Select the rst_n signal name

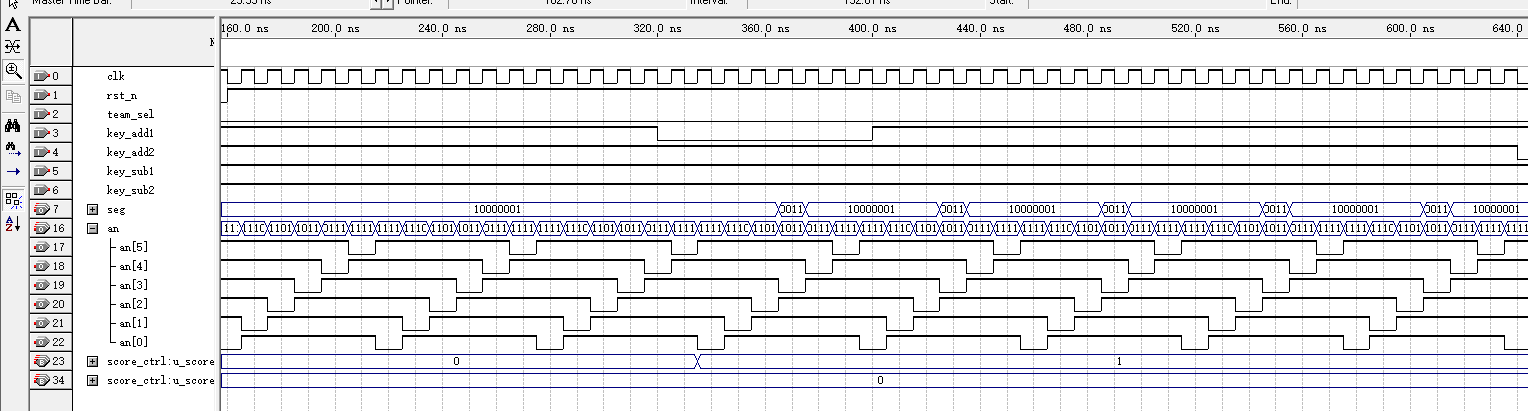click(x=121, y=95)
